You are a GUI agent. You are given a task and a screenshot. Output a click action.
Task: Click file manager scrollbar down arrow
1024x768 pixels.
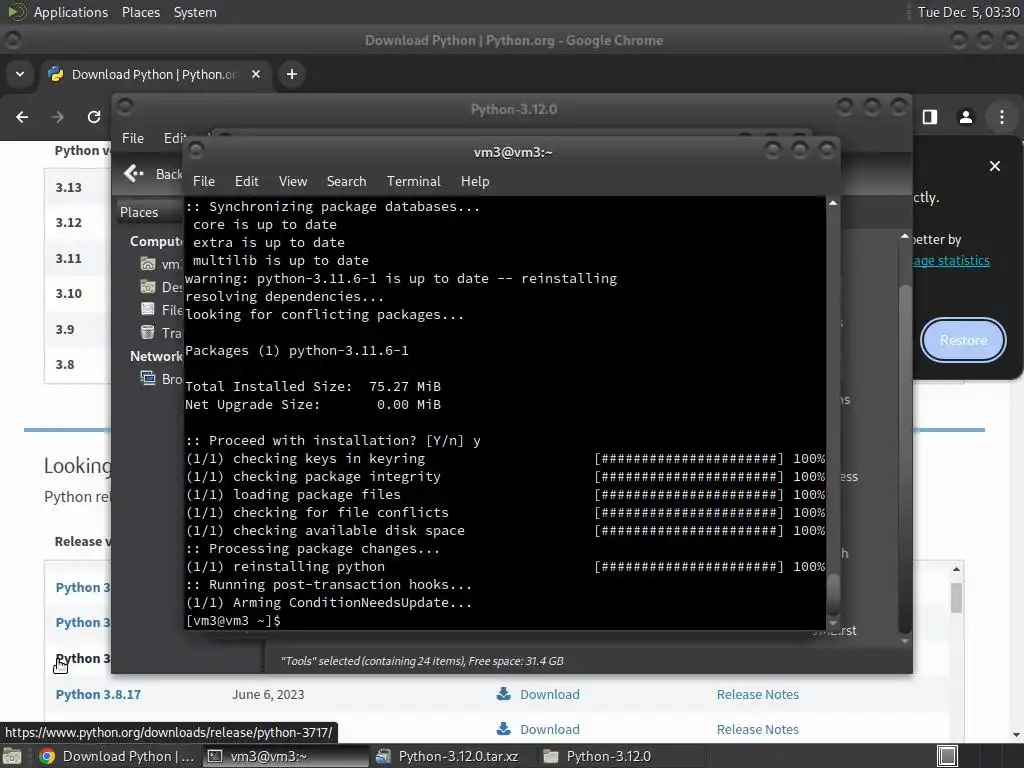[904, 641]
